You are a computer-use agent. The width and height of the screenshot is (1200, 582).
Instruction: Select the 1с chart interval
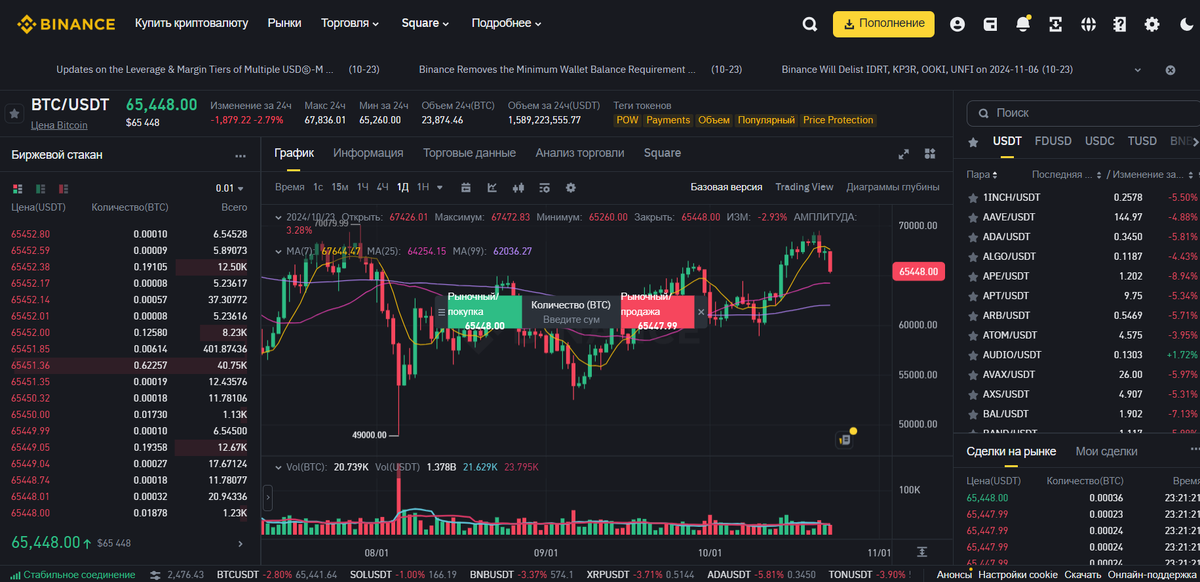tap(318, 187)
